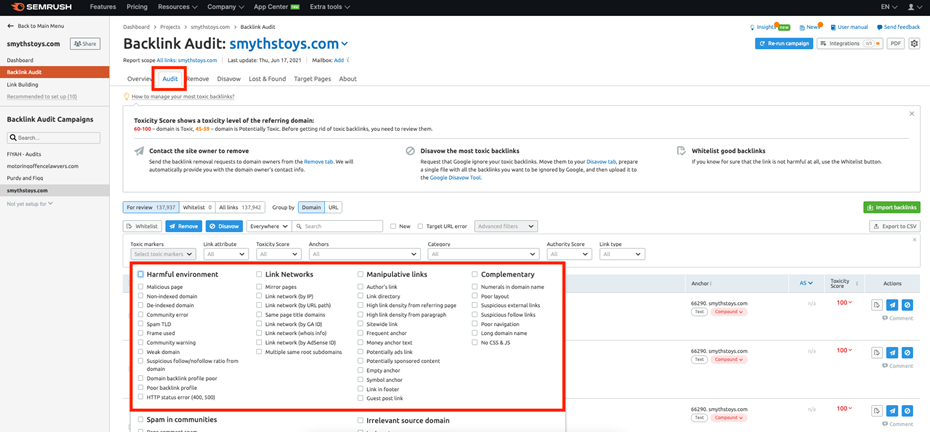This screenshot has width=930, height=432.
Task: Open the Toxicity Score filter dropdown
Action: coord(279,254)
